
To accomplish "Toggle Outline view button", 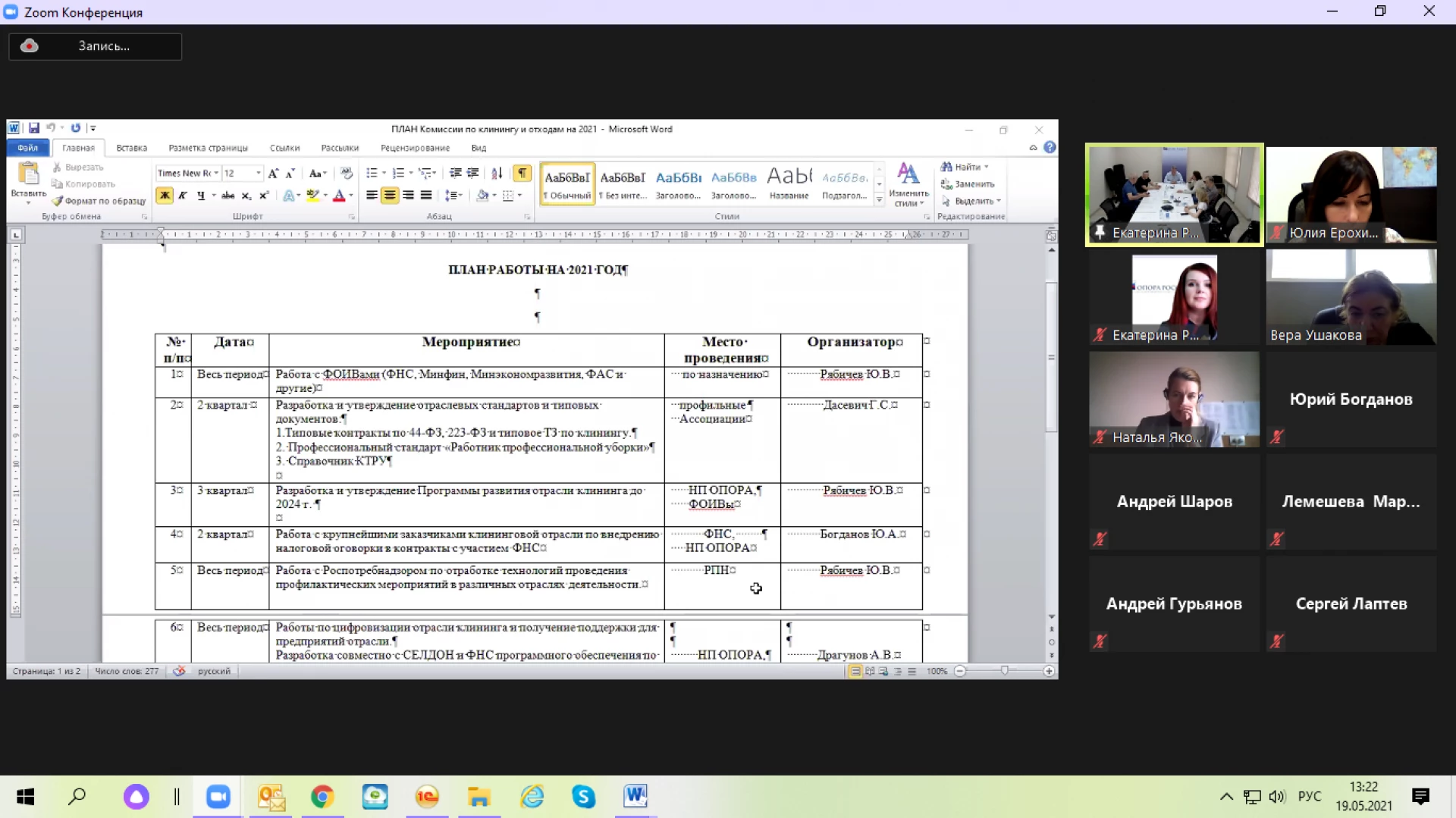I will 898,671.
